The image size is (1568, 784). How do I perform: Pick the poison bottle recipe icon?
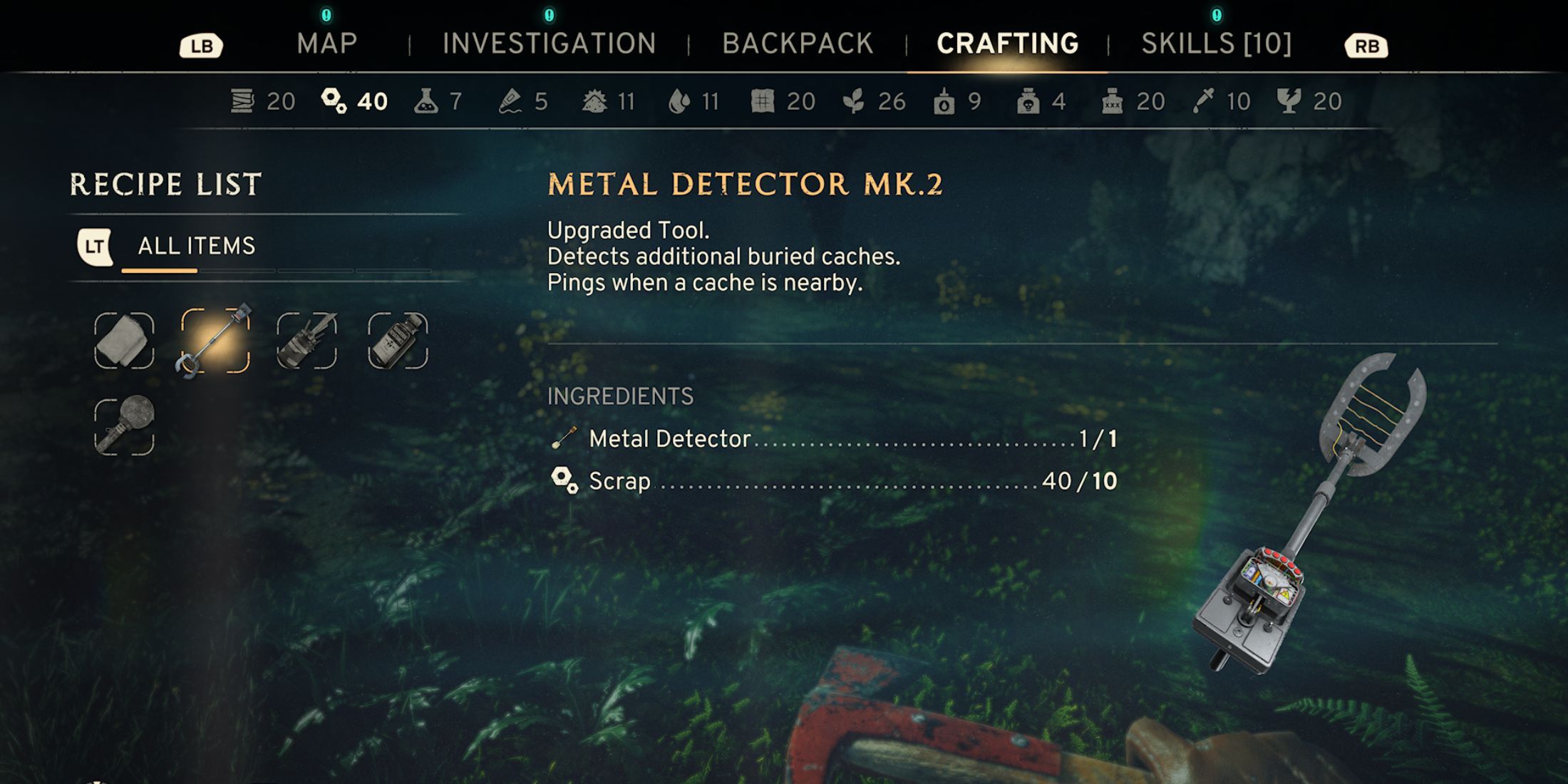point(398,341)
